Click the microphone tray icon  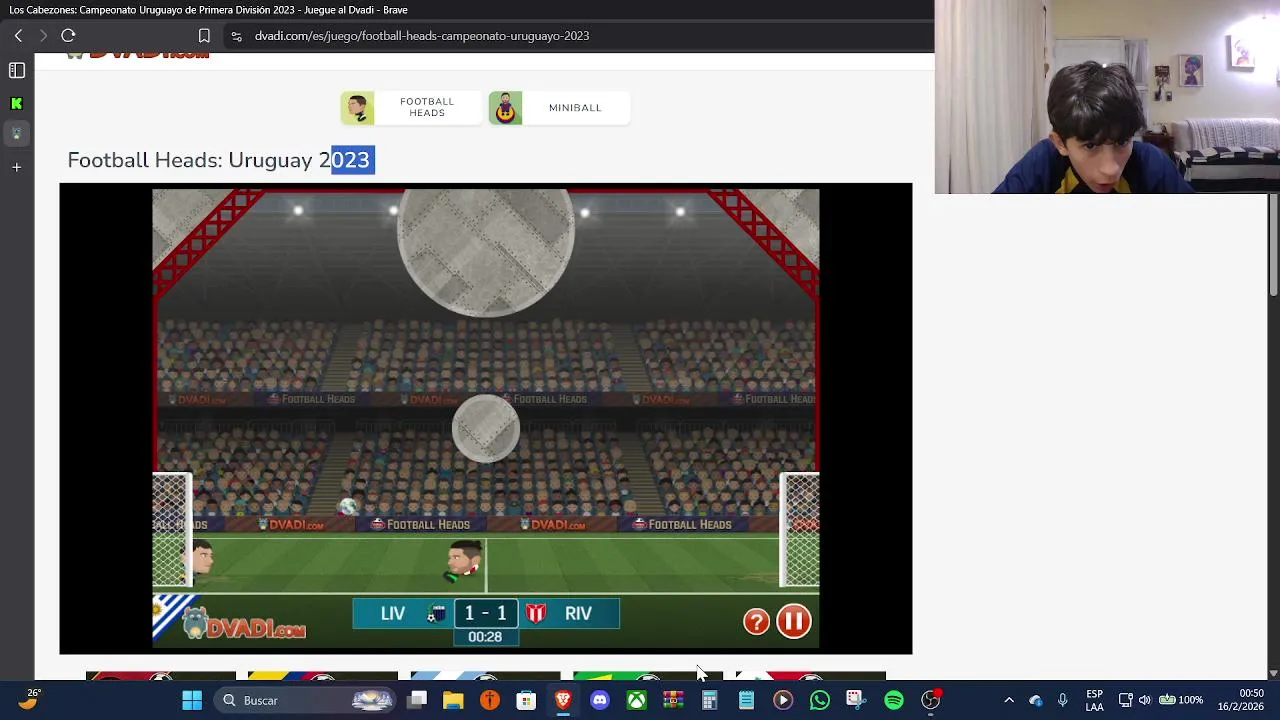[1062, 700]
